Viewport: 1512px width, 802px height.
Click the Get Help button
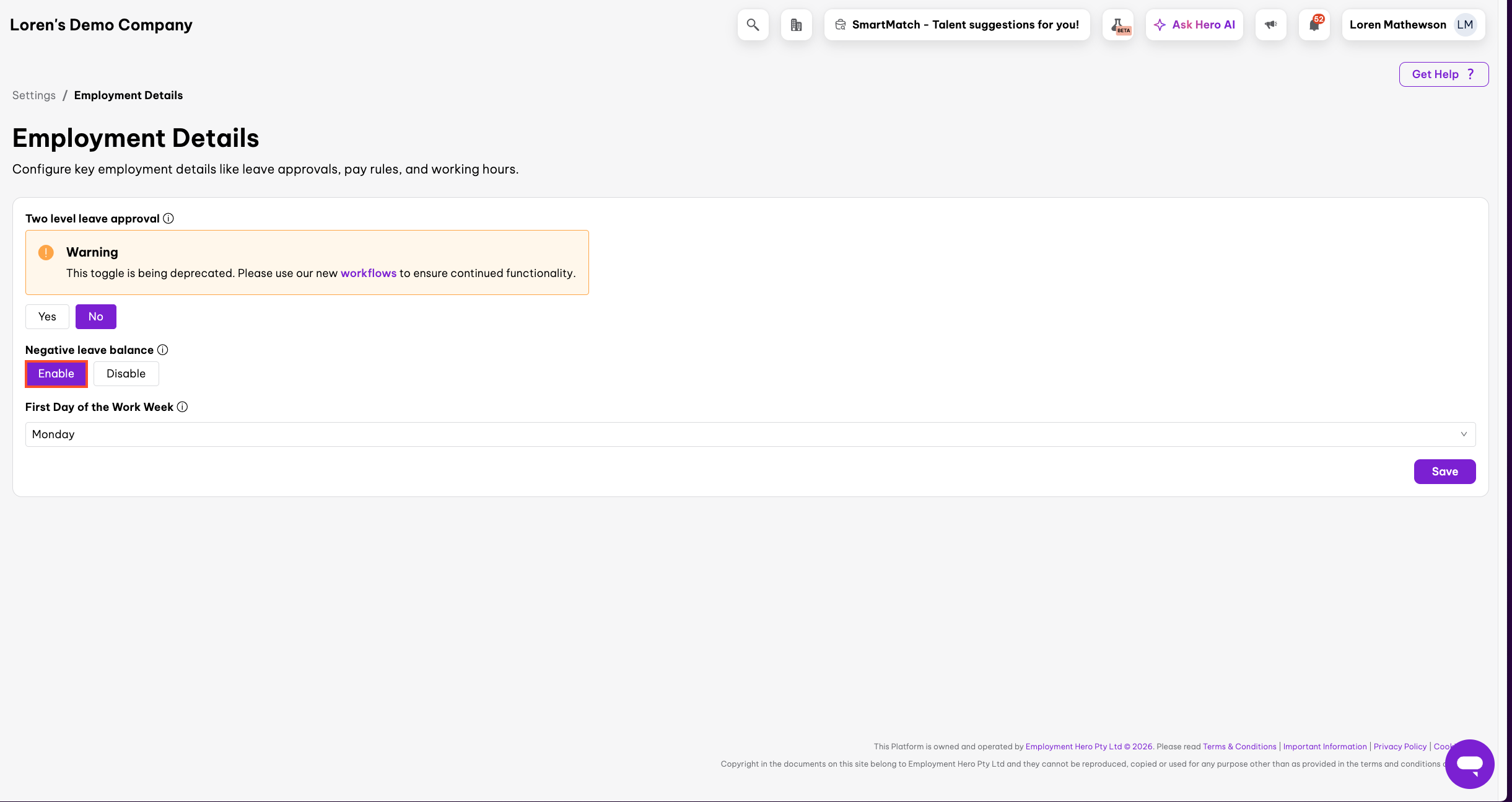tap(1443, 74)
